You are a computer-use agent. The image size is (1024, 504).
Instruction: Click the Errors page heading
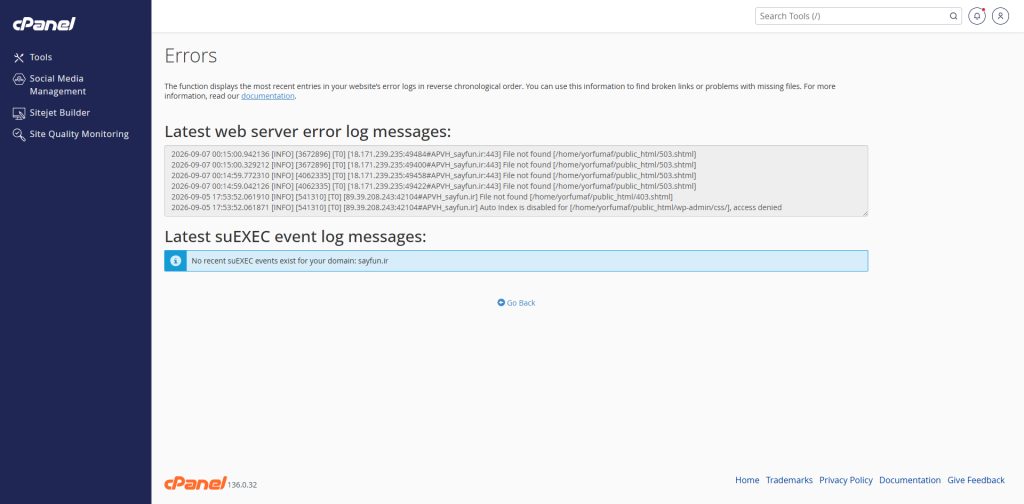[x=190, y=56]
